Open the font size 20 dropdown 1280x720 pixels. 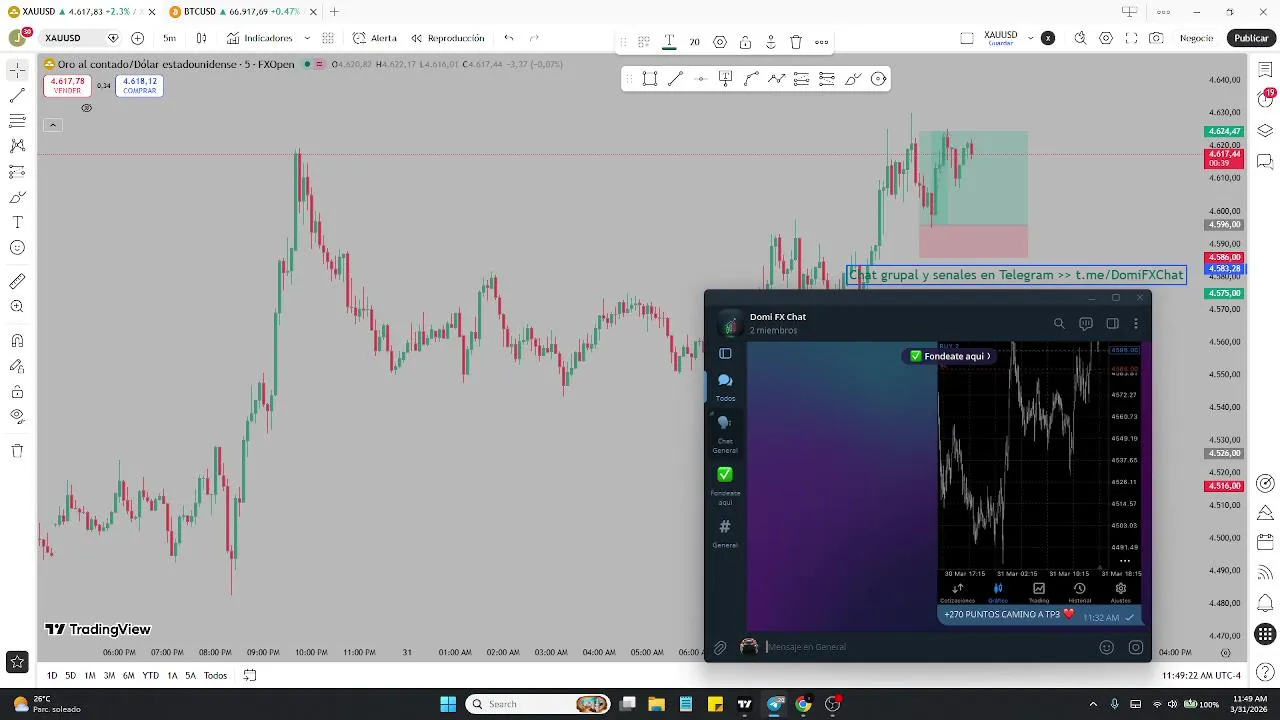[694, 42]
